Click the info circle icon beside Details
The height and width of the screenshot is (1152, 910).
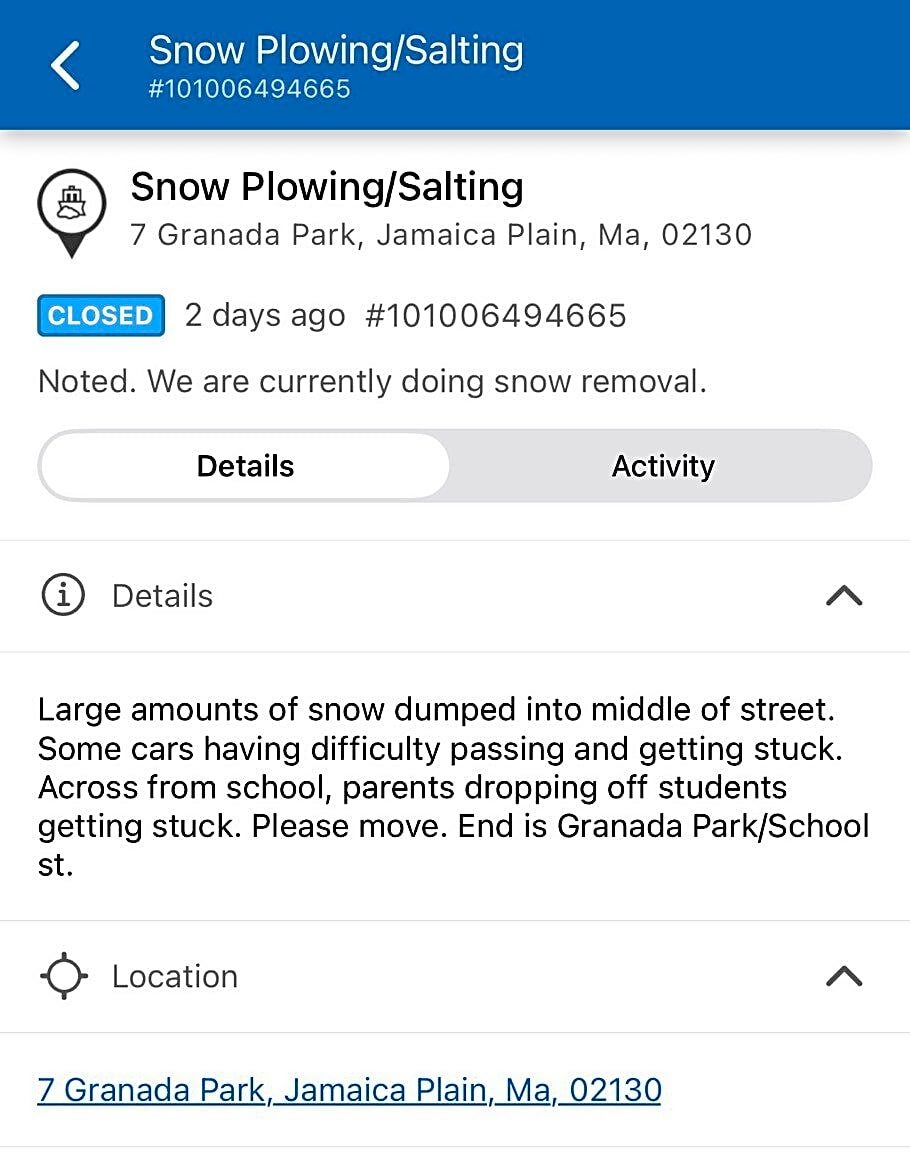(x=62, y=596)
